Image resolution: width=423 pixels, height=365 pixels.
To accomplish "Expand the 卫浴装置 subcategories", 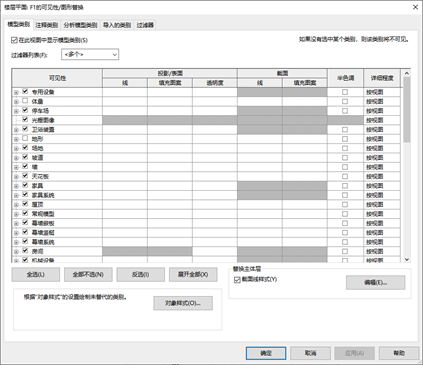I will point(16,130).
